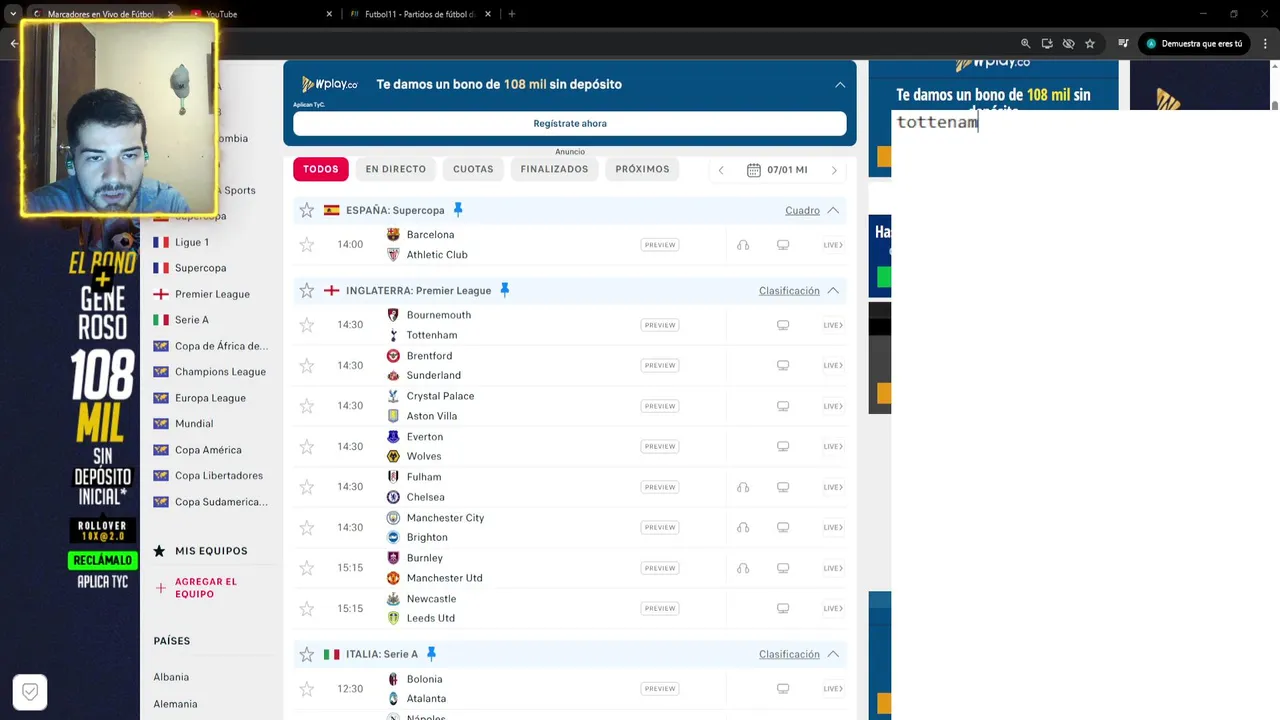
Task: Star the Bournemouth vs Tottenham match
Action: pos(307,325)
